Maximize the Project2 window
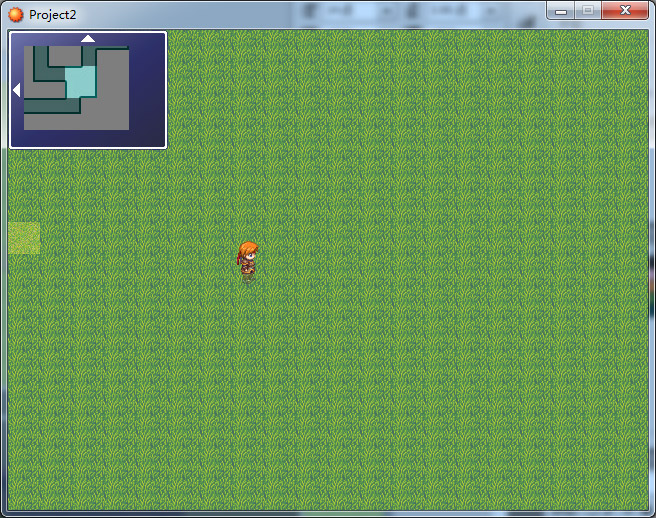Image resolution: width=656 pixels, height=518 pixels. pyautogui.click(x=588, y=10)
